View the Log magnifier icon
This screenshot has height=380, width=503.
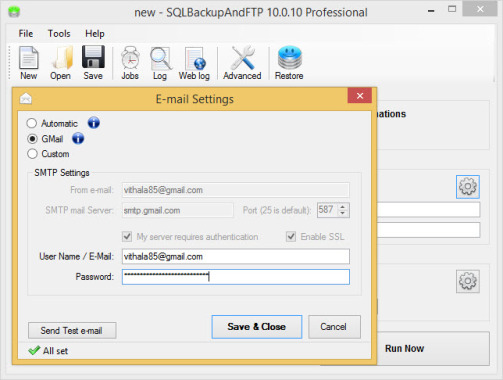tap(160, 63)
